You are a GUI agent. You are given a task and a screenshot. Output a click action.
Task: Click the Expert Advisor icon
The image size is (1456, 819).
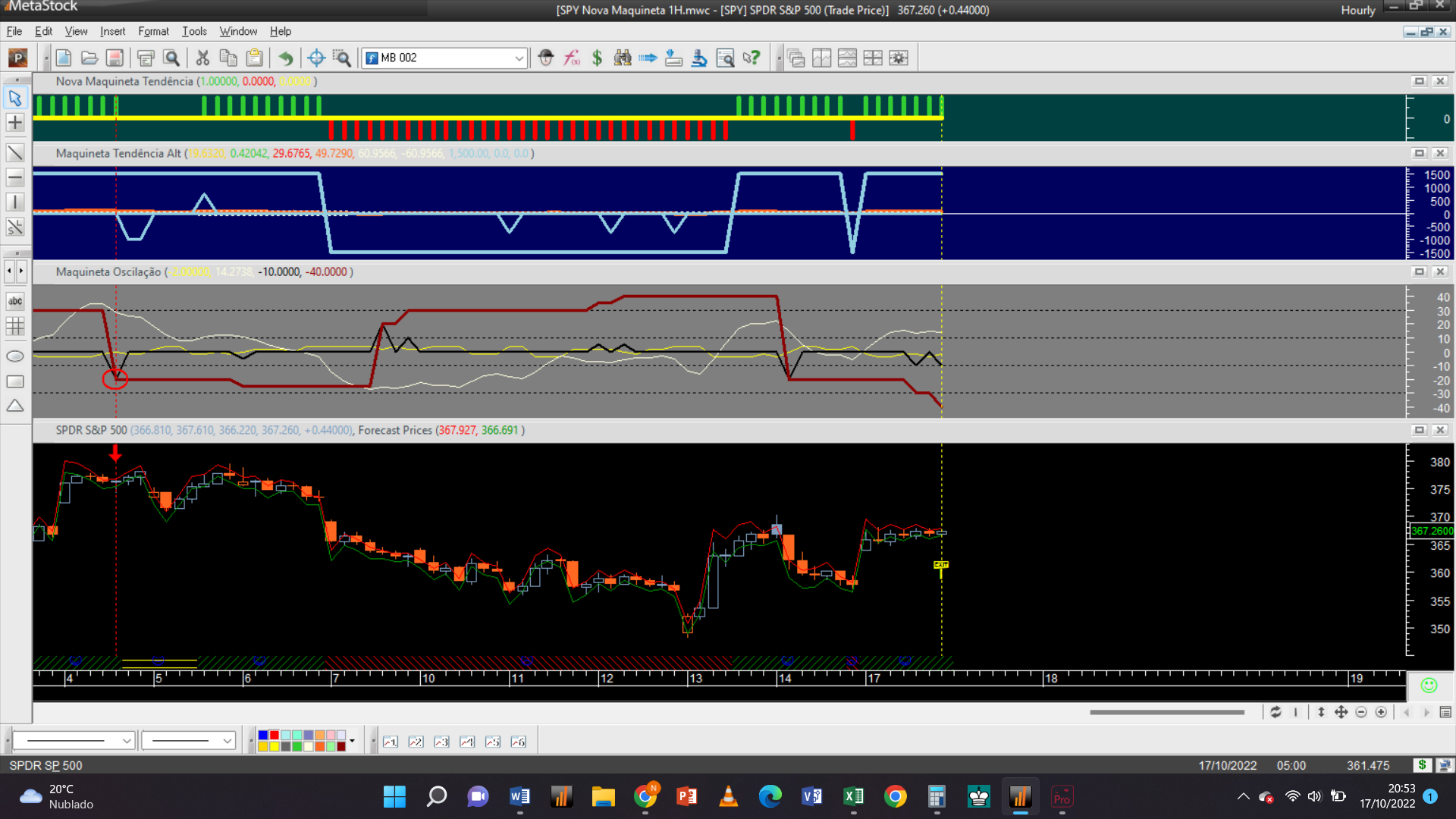click(x=546, y=58)
